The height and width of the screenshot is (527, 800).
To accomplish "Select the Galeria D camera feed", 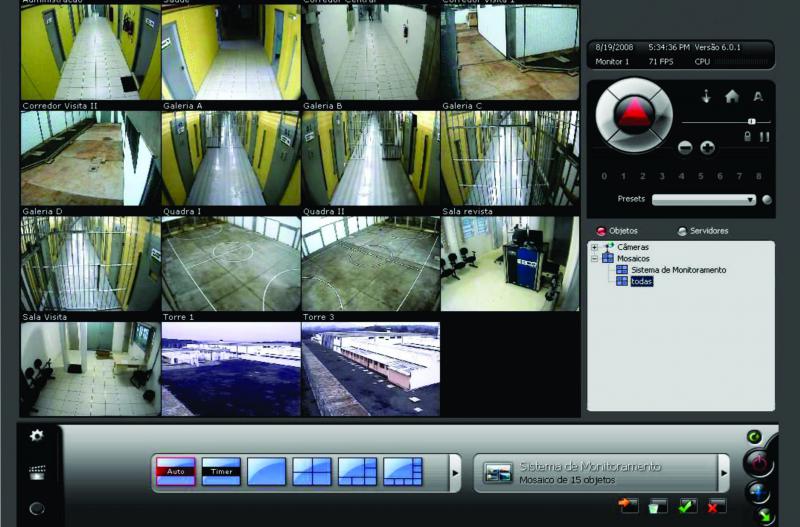I will click(90, 264).
